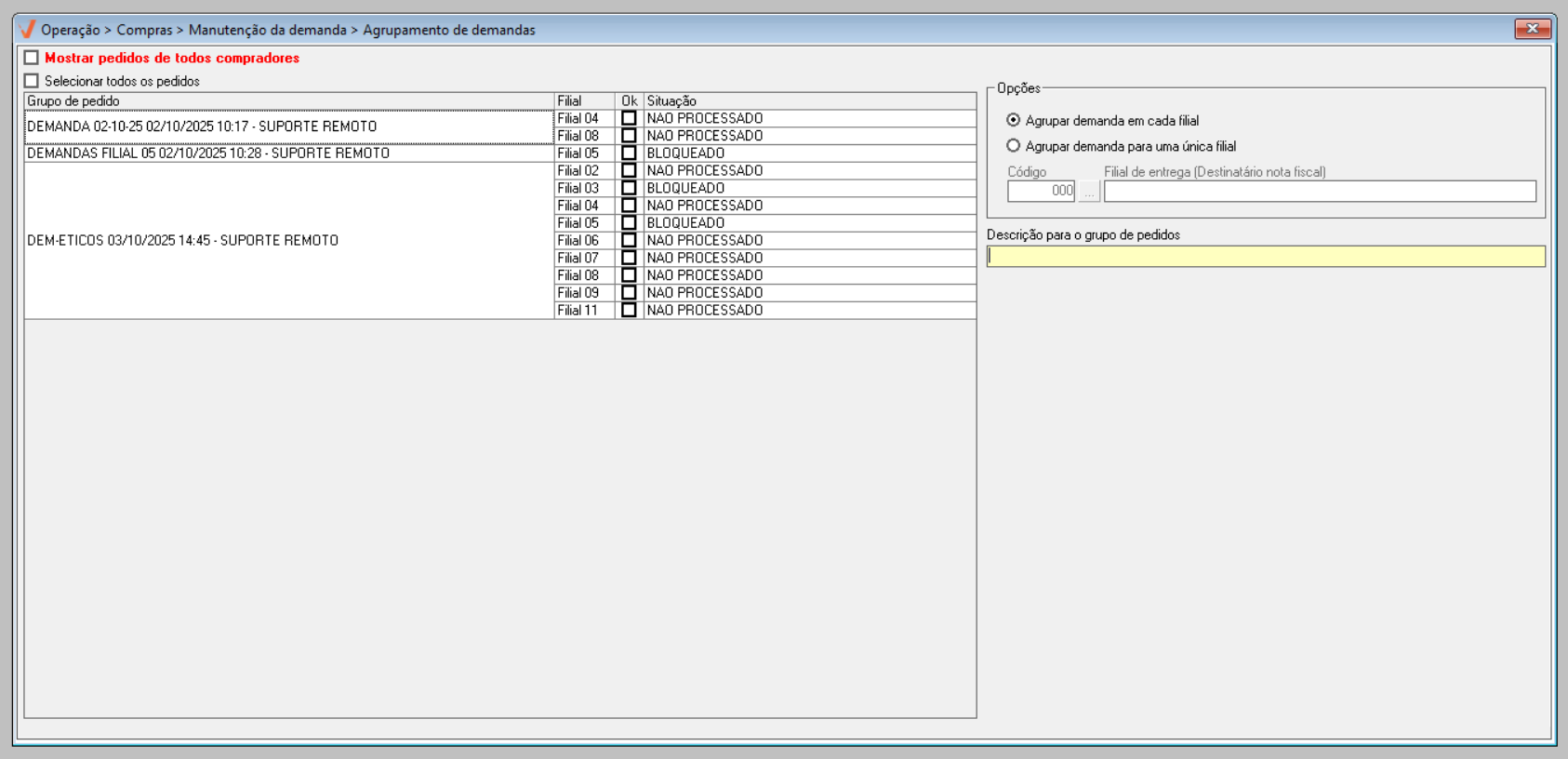This screenshot has width=1568, height=759.
Task: Click Descrição para o grupo de pedidos field
Action: click(x=1266, y=256)
